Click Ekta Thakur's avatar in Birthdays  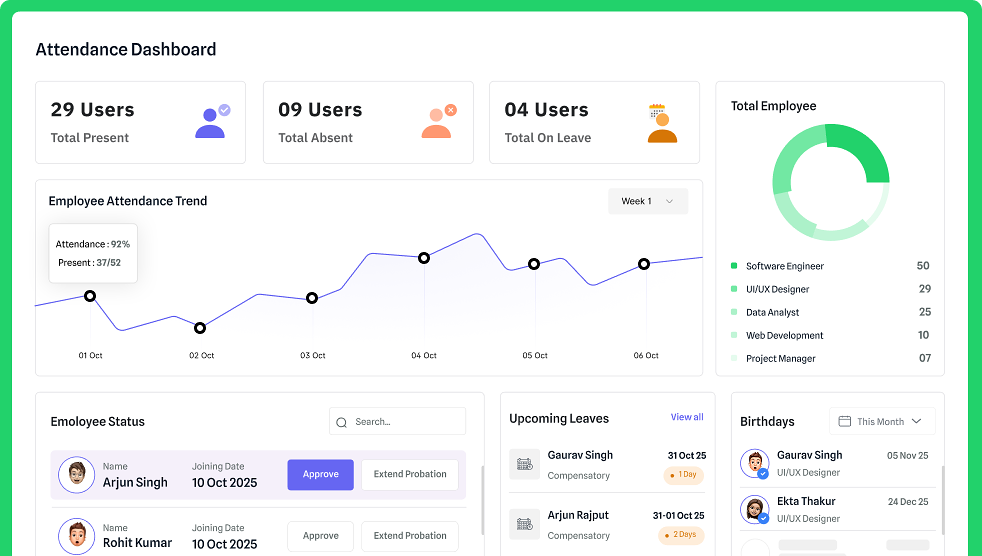coord(754,509)
